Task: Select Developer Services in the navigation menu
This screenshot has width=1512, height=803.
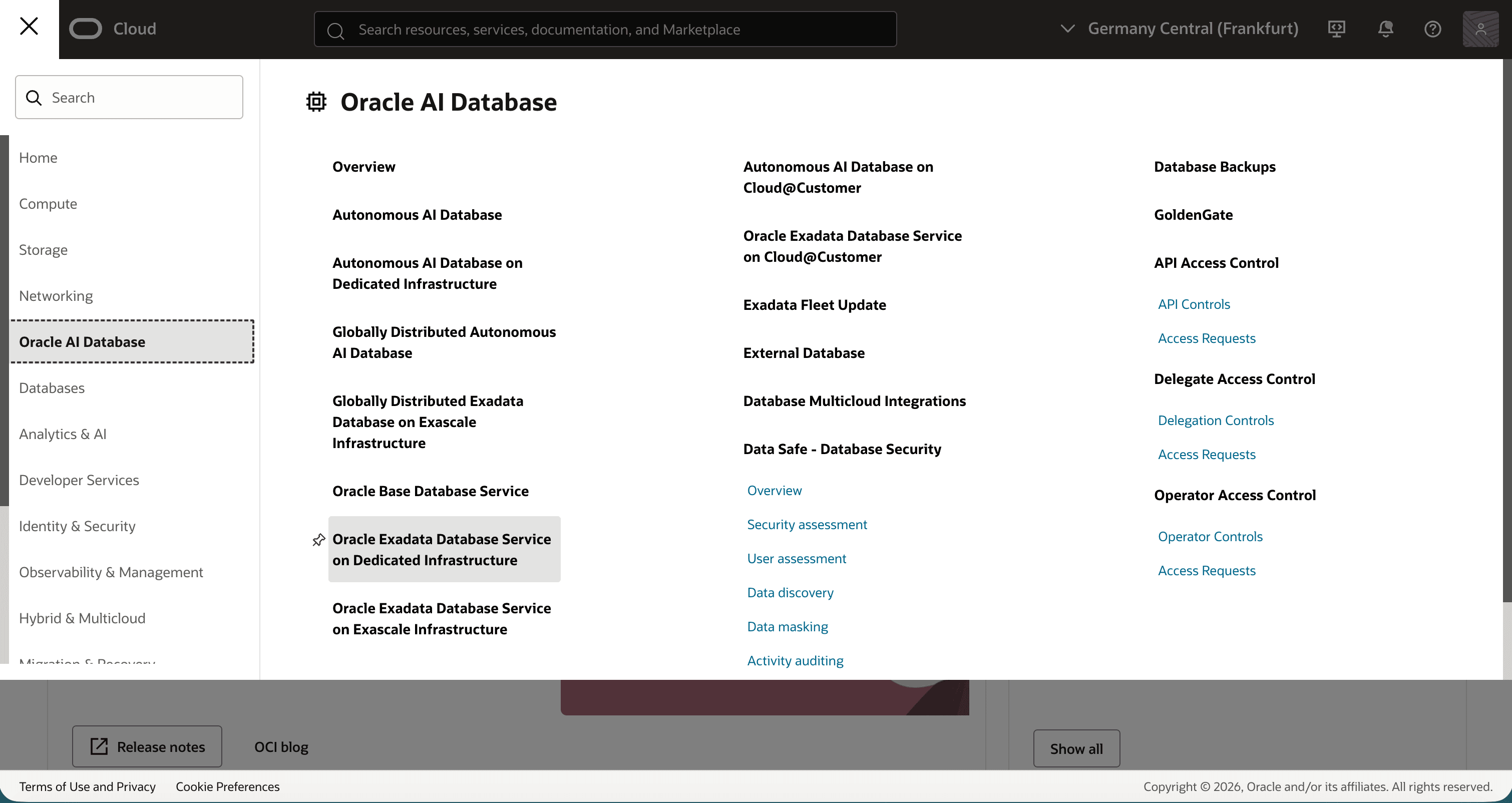Action: (x=79, y=480)
